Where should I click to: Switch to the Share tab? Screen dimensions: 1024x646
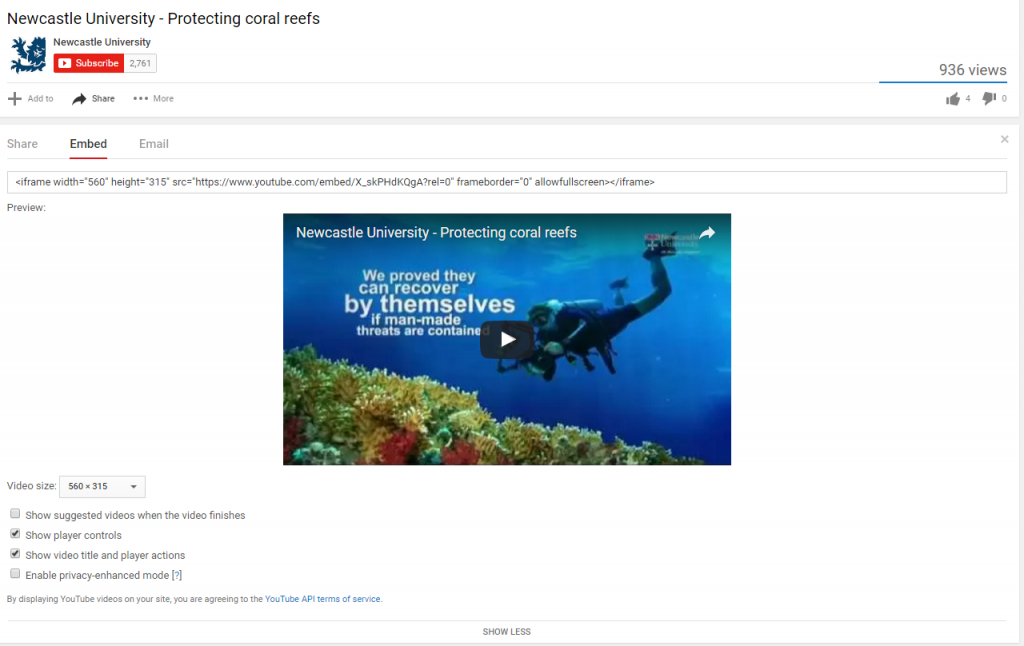point(22,144)
